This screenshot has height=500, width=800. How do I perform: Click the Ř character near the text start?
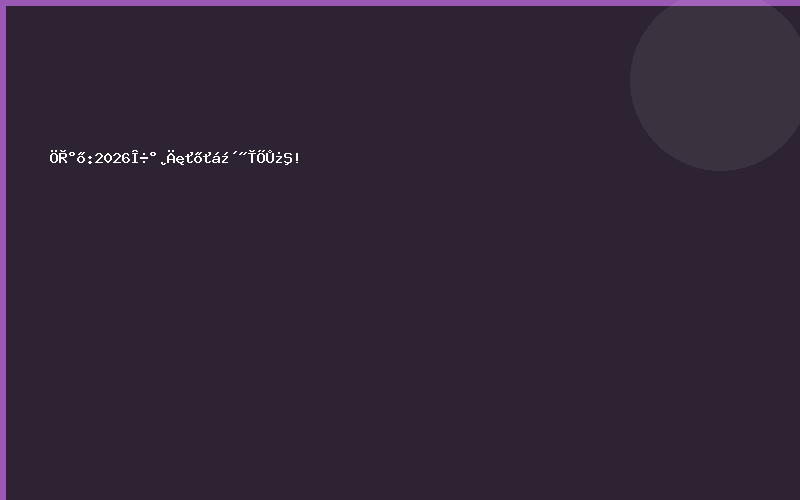click(63, 157)
